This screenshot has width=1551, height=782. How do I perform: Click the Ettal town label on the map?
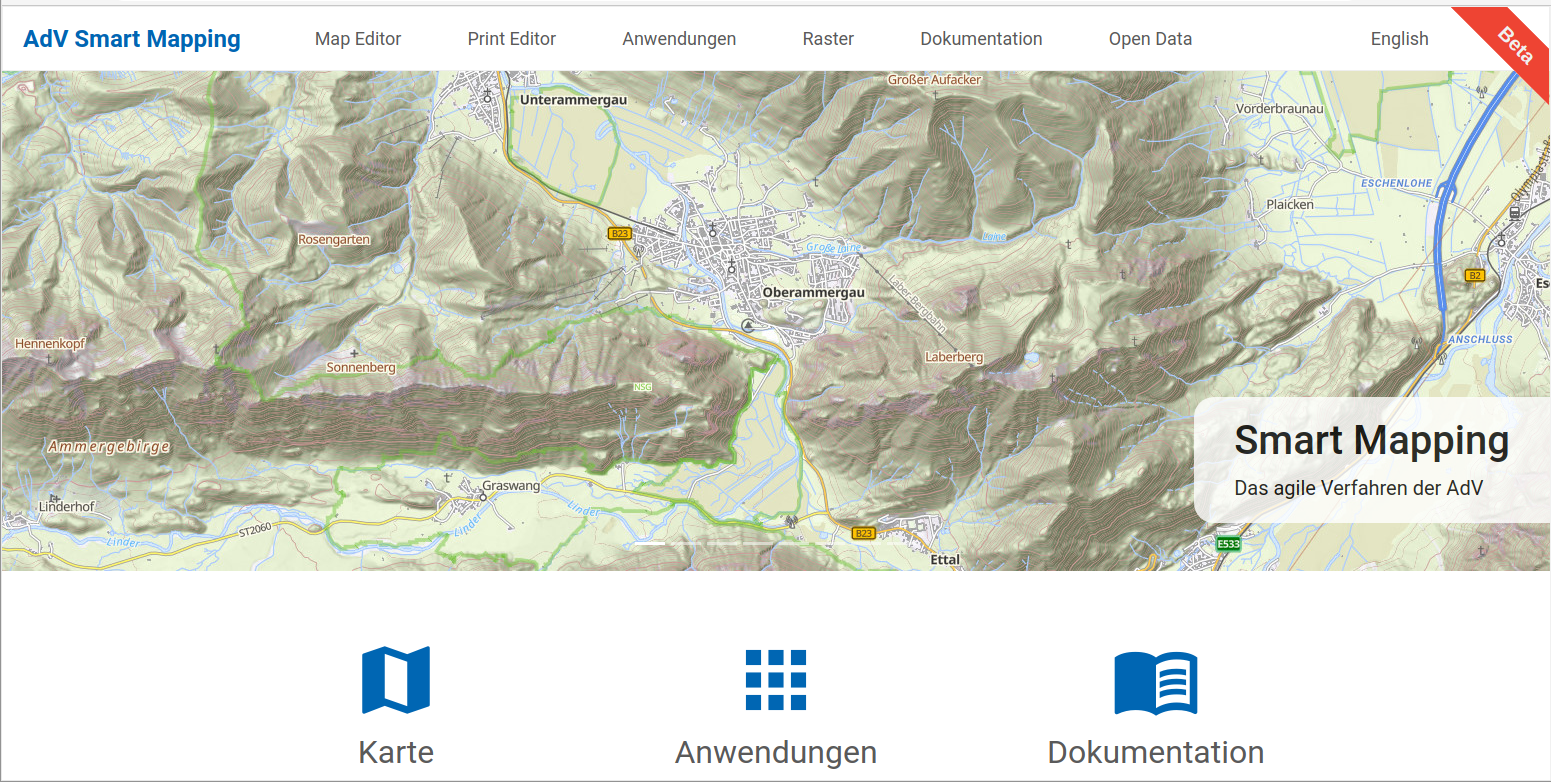(945, 560)
